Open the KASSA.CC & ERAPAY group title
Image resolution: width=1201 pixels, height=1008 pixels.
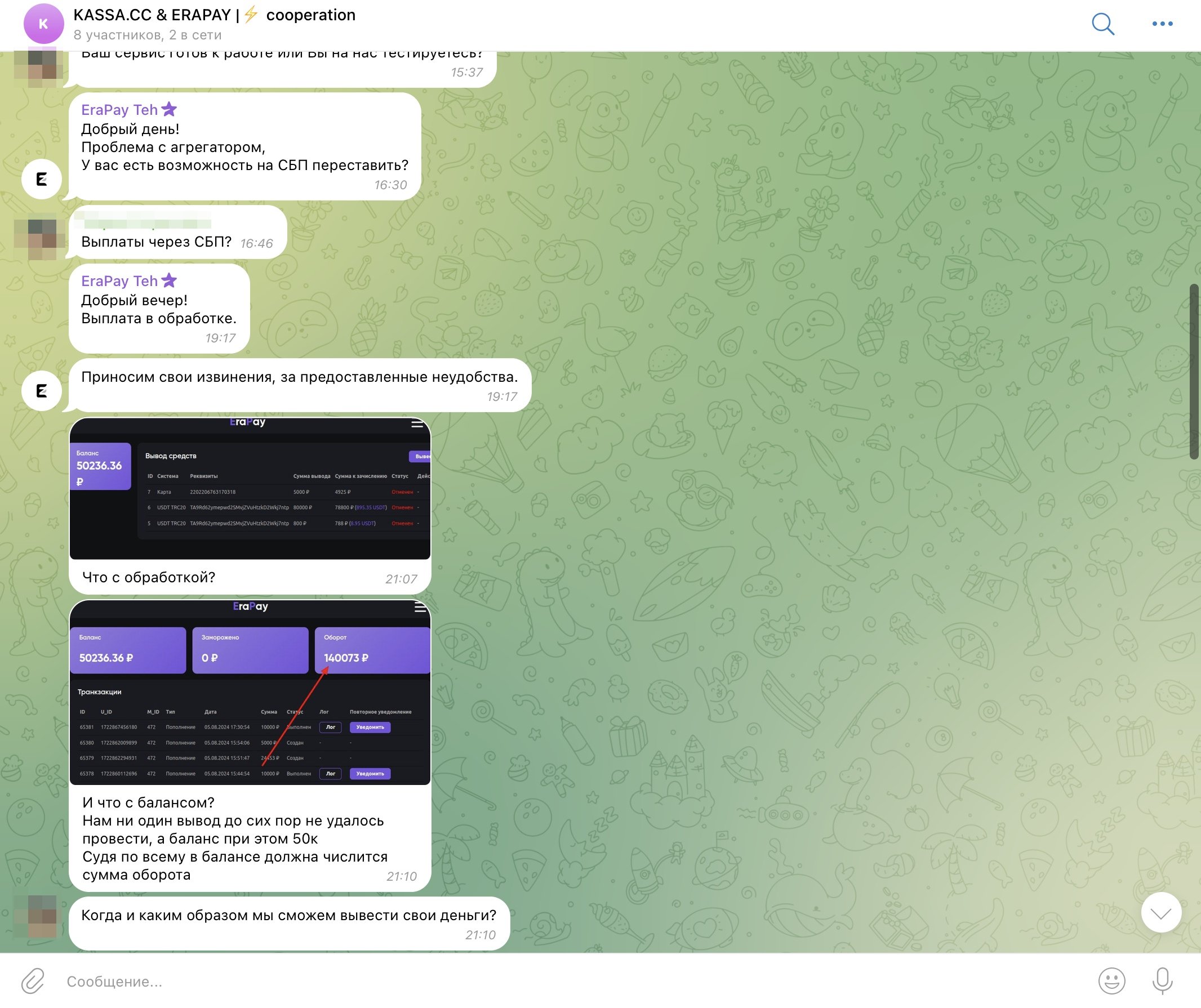pos(214,15)
